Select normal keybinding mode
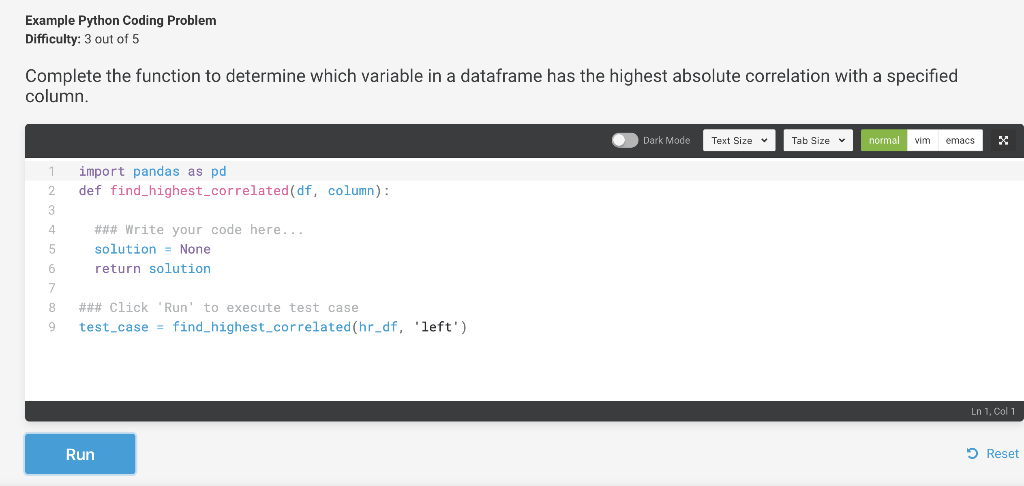This screenshot has height=486, width=1024. [884, 140]
